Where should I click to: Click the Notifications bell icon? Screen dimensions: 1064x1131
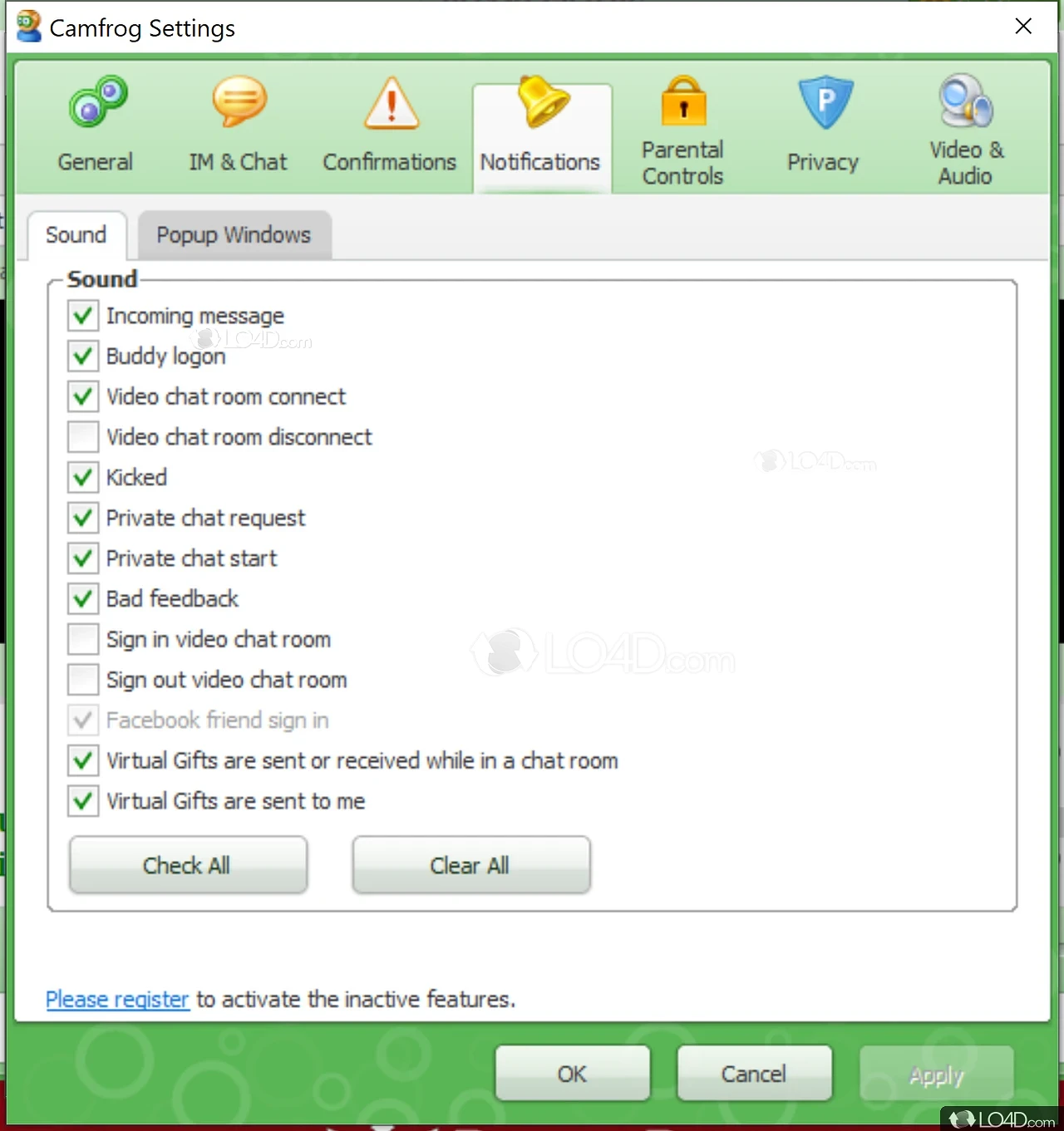[x=542, y=101]
